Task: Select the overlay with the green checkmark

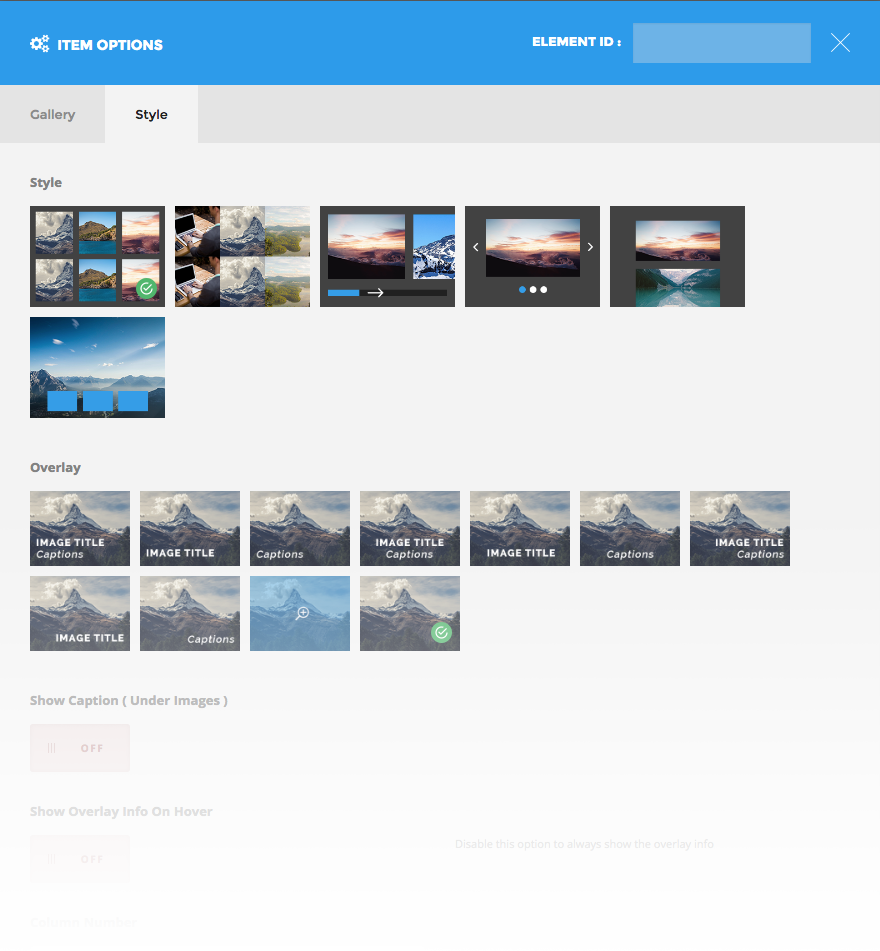Action: (410, 613)
